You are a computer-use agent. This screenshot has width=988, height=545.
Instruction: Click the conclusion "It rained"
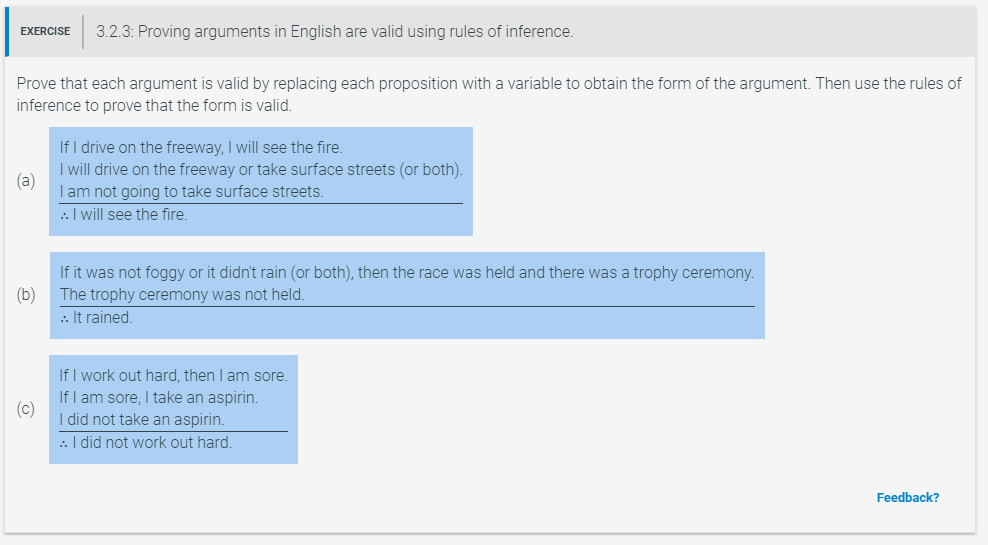click(x=96, y=318)
